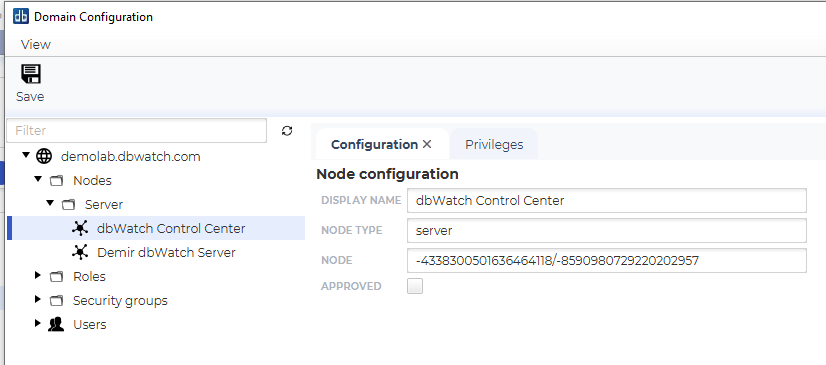The image size is (826, 365).
Task: Select the Users tree item
Action: (90, 324)
